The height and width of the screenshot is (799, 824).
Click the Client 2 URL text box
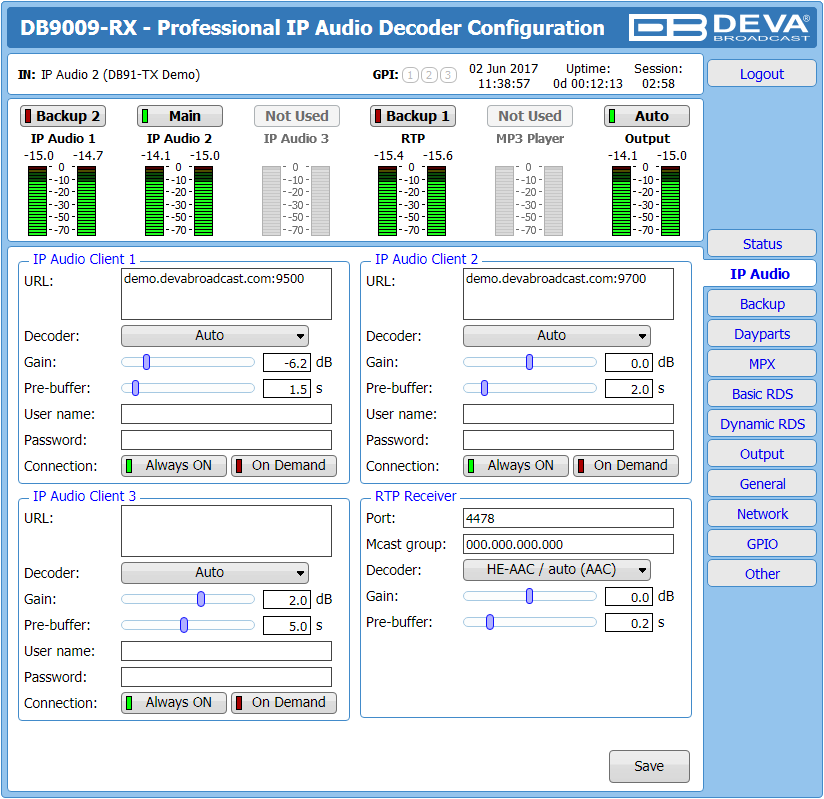568,294
